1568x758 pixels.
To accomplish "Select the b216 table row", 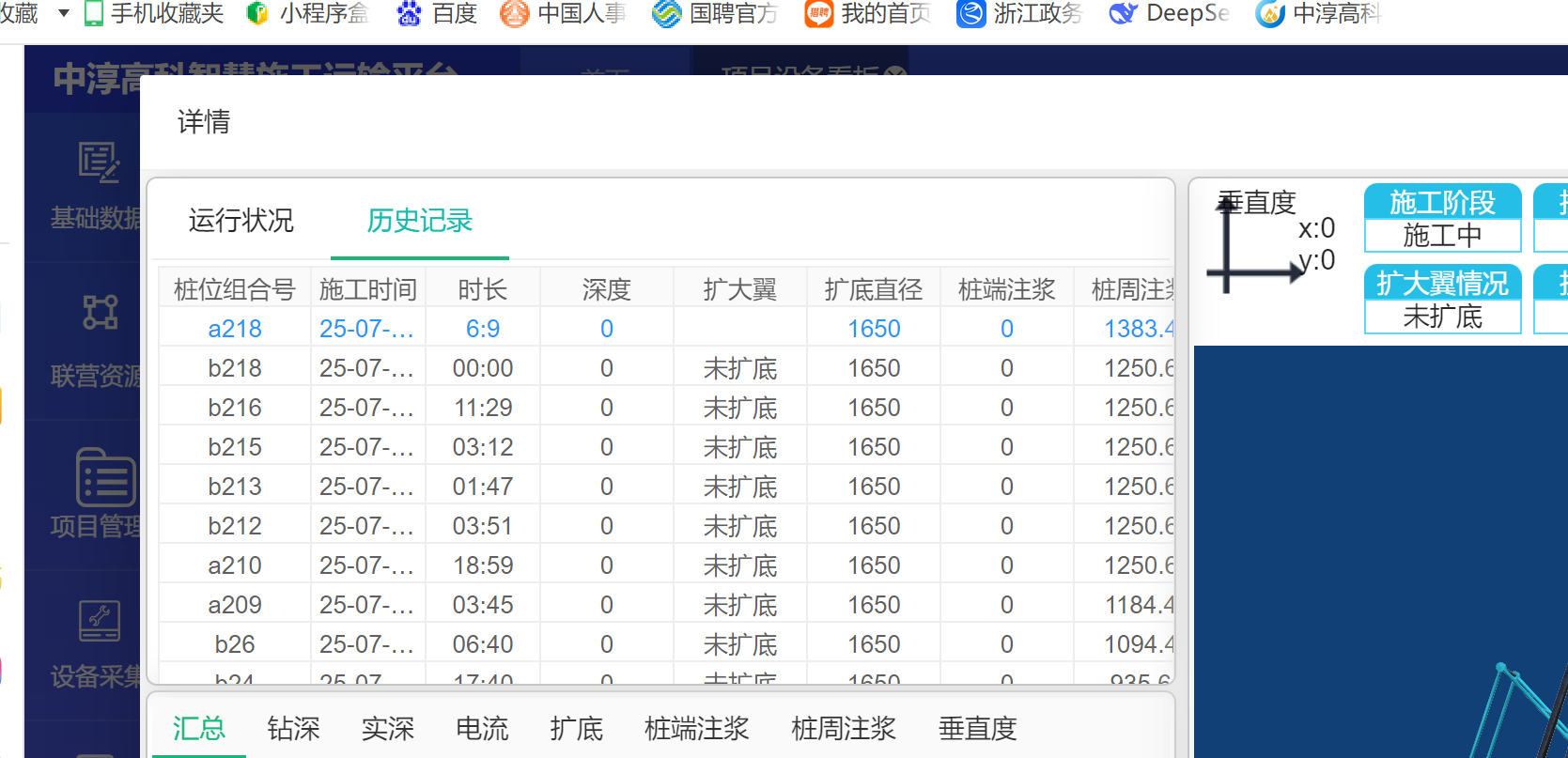I will click(235, 408).
